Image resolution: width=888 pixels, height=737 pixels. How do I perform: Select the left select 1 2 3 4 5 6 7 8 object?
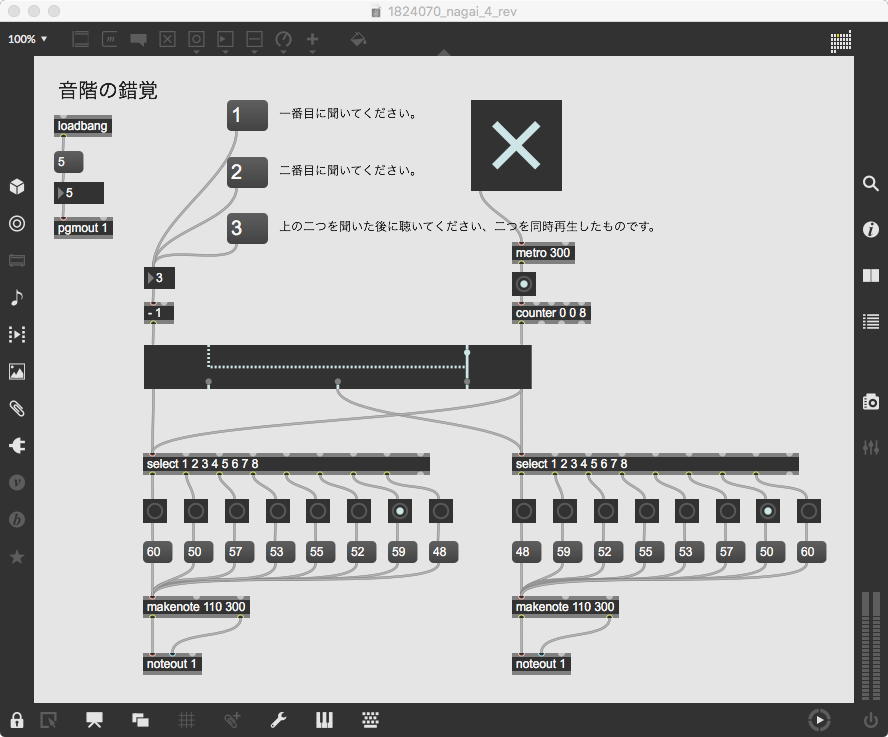287,463
